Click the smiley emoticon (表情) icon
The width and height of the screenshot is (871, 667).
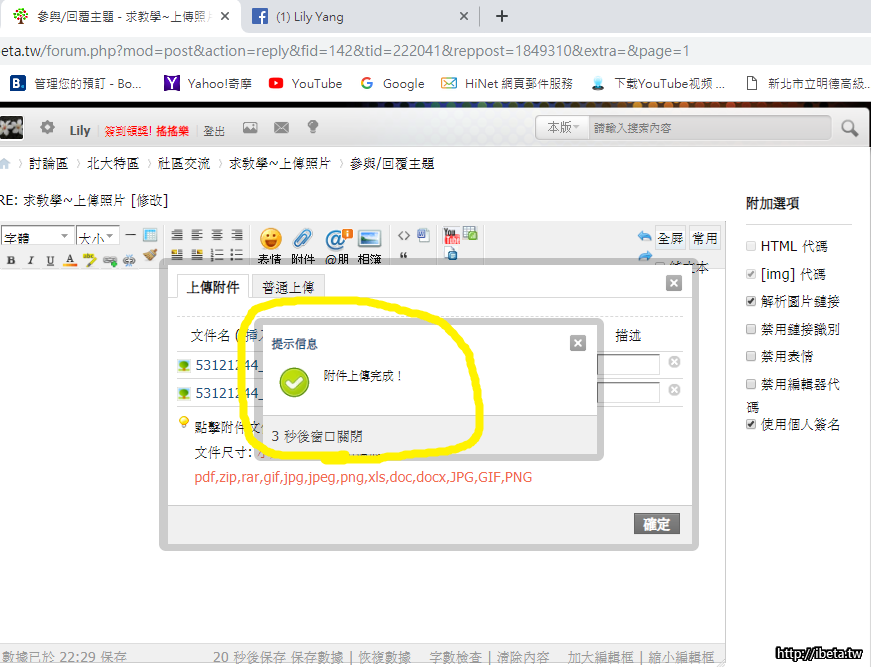[x=270, y=239]
